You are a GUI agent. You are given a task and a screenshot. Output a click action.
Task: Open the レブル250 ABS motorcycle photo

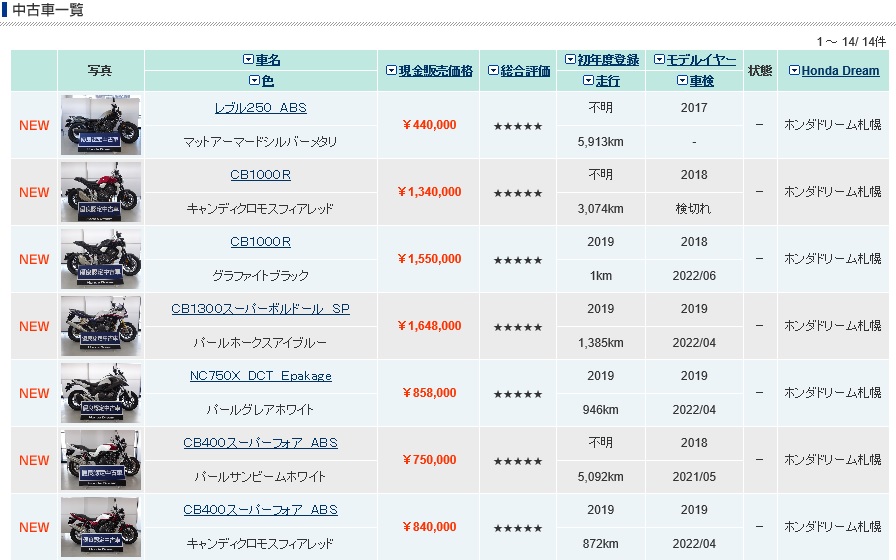coord(101,125)
